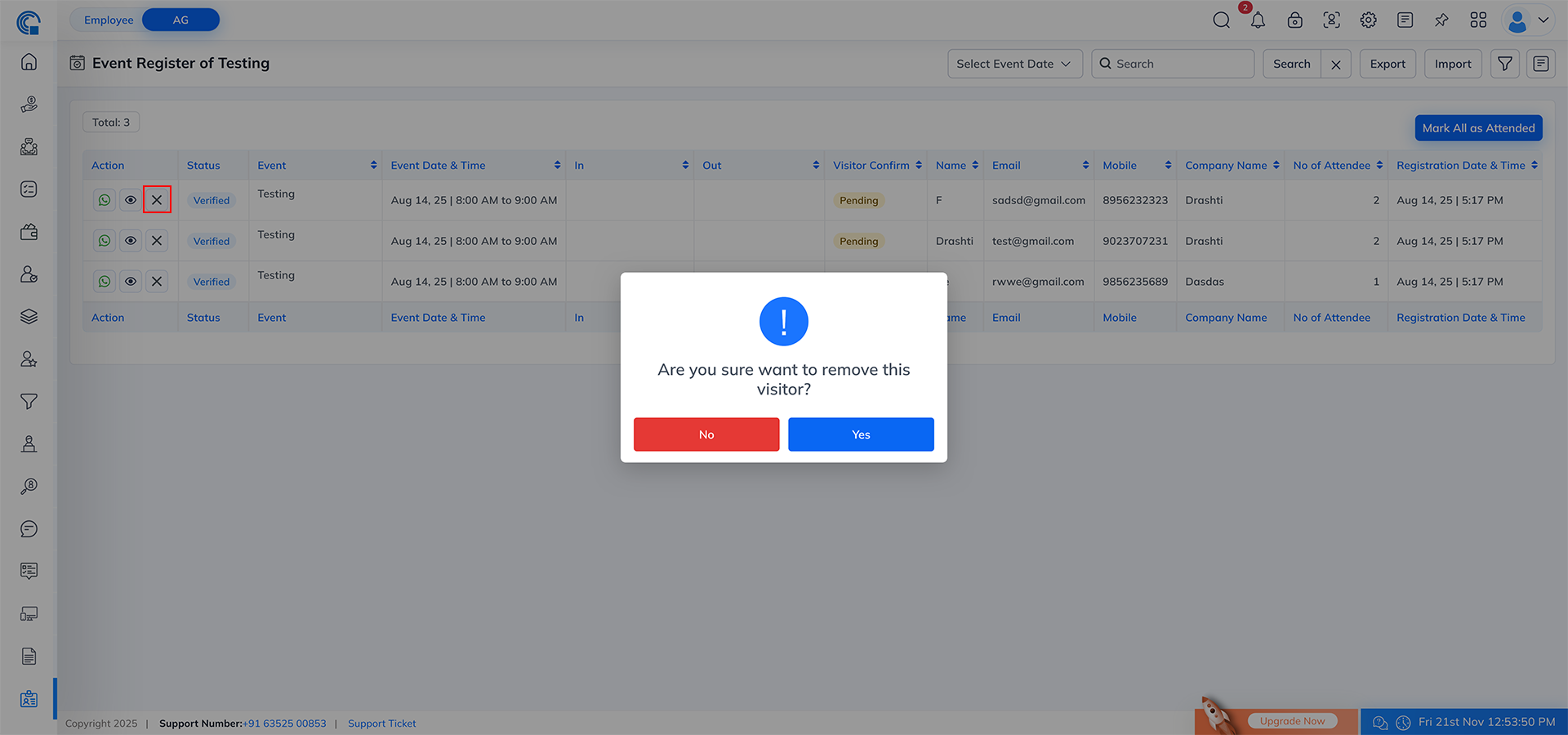Select the AG tab
The height and width of the screenshot is (735, 1568).
pos(180,20)
